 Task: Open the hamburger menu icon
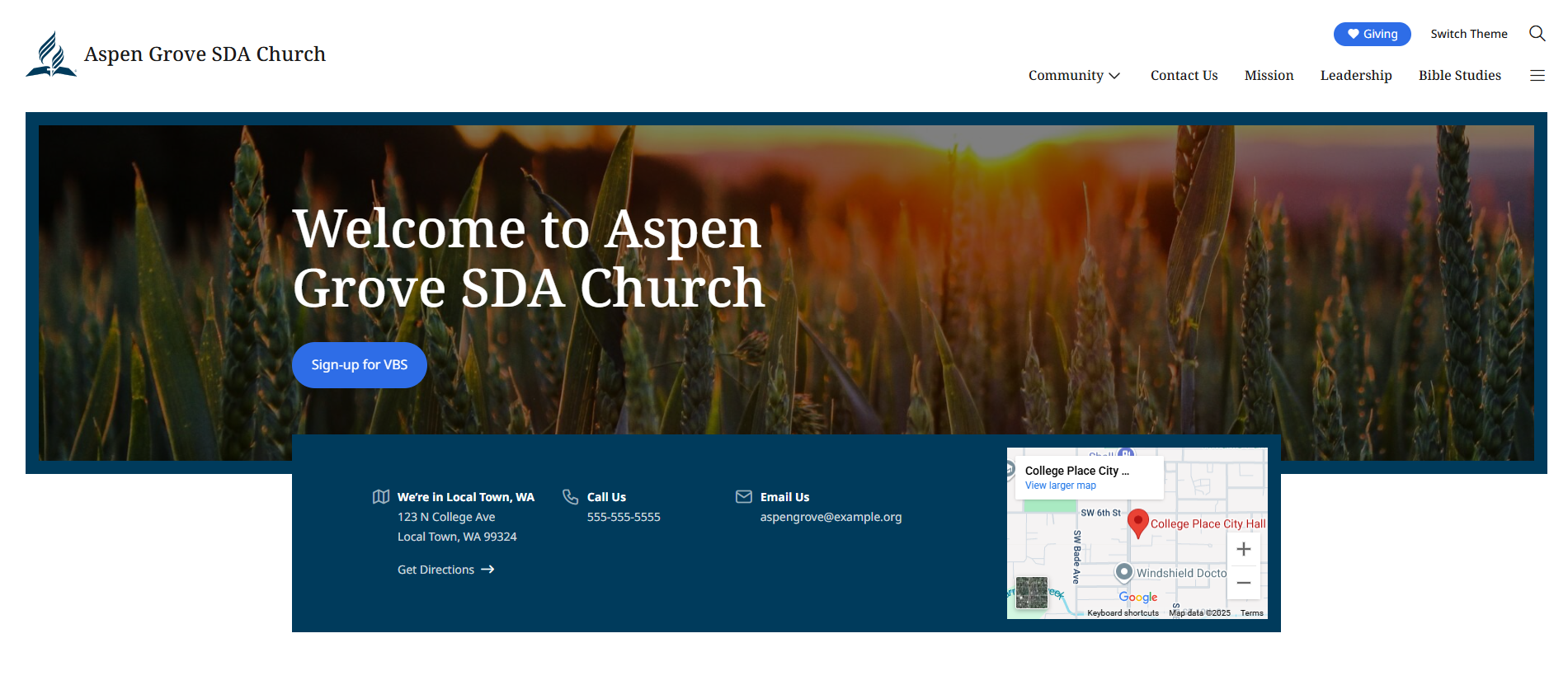[1537, 76]
